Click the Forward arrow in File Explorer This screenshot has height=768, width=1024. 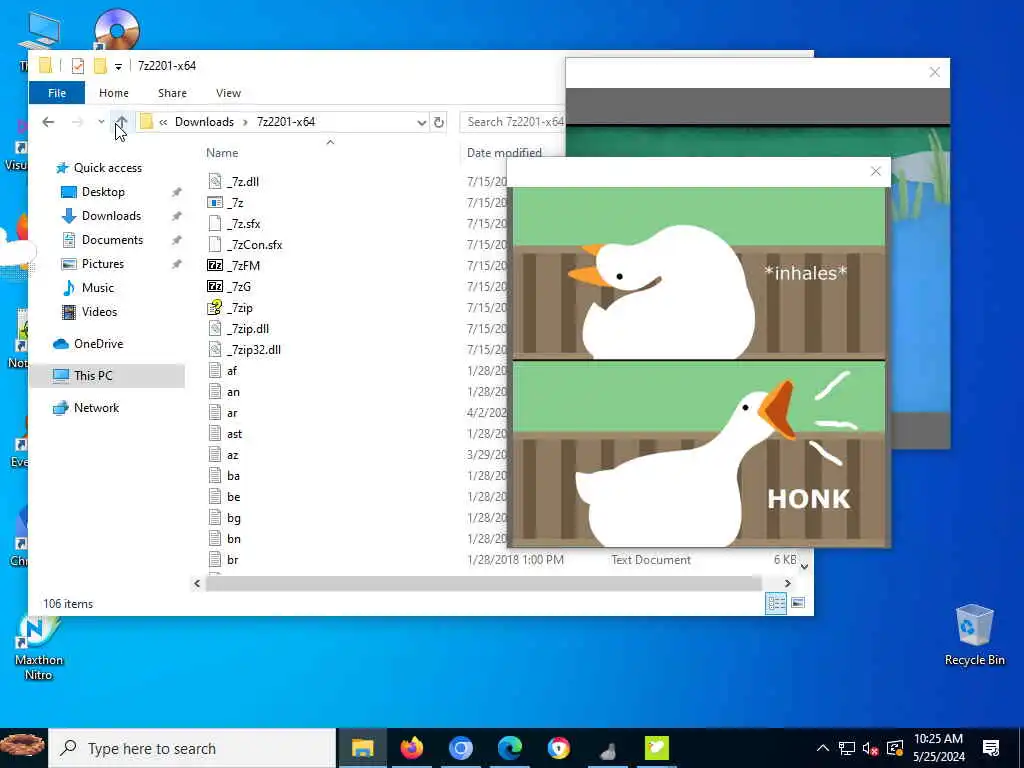tap(77, 122)
